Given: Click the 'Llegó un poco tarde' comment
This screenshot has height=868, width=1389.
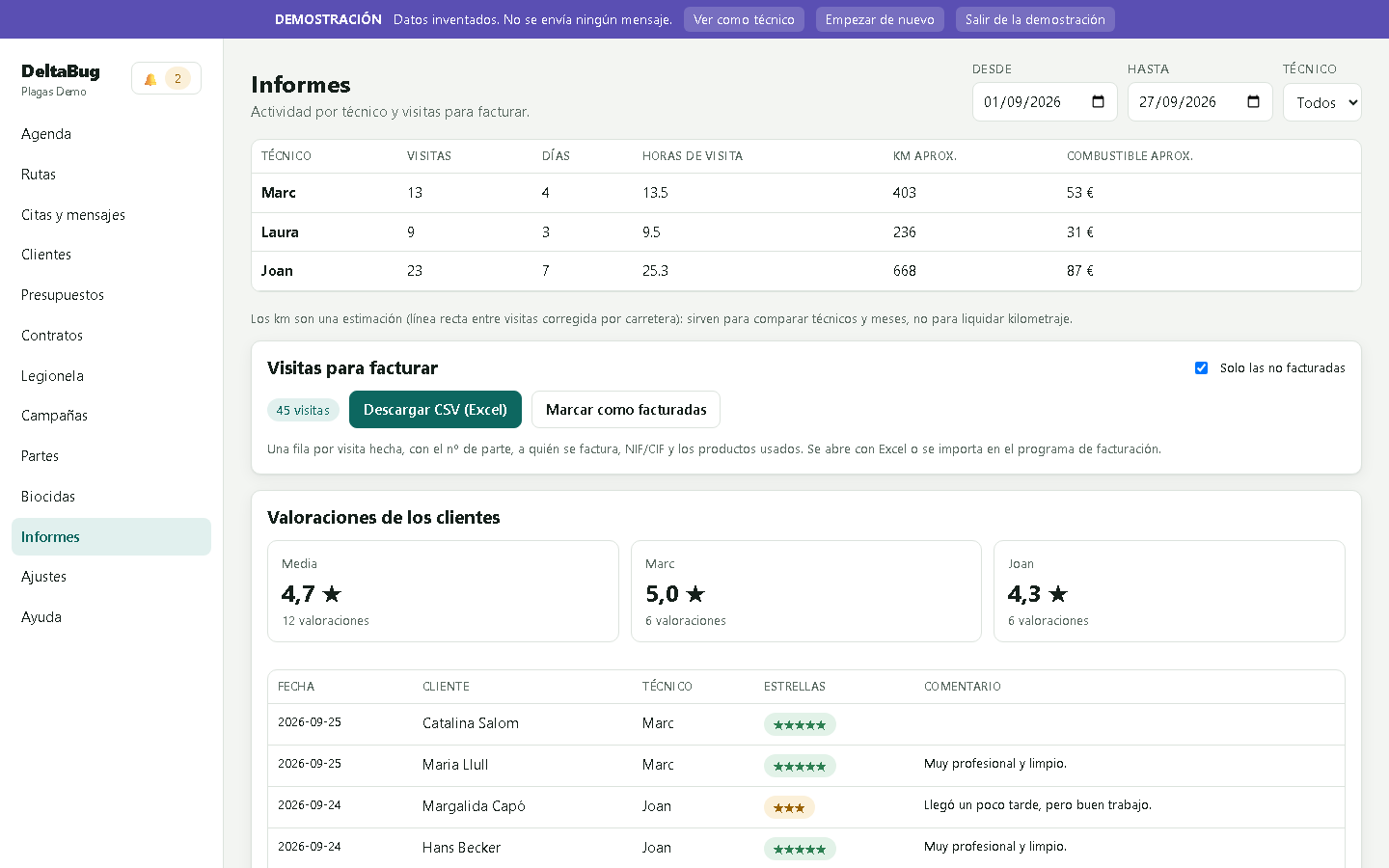Looking at the screenshot, I should [1038, 805].
